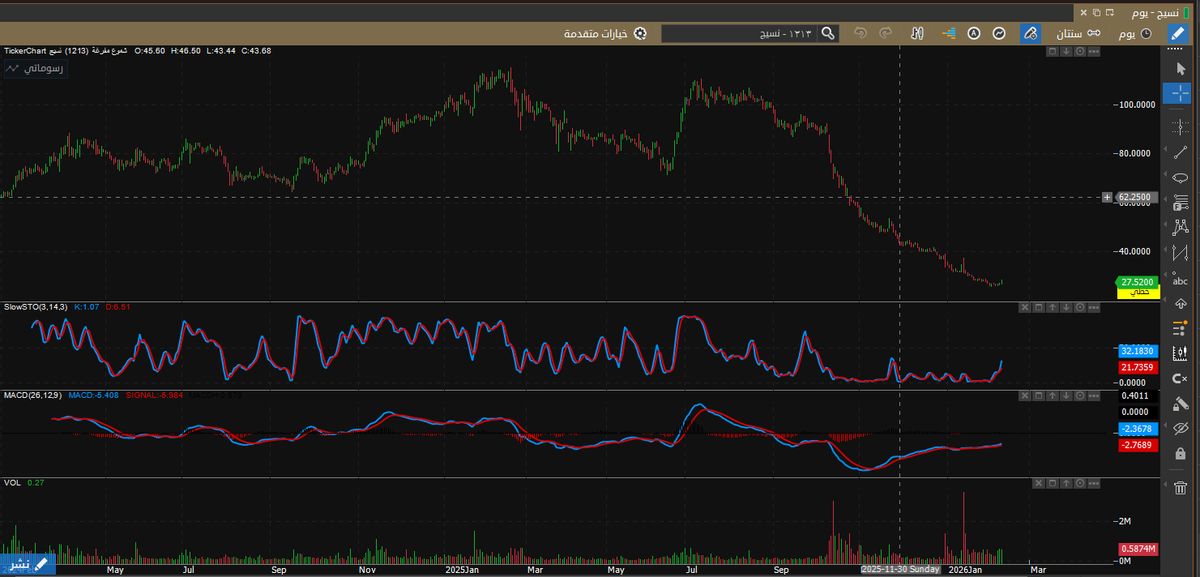Click the redo arrow in toolbar
Image resolution: width=1200 pixels, height=577 pixels.
click(x=886, y=33)
